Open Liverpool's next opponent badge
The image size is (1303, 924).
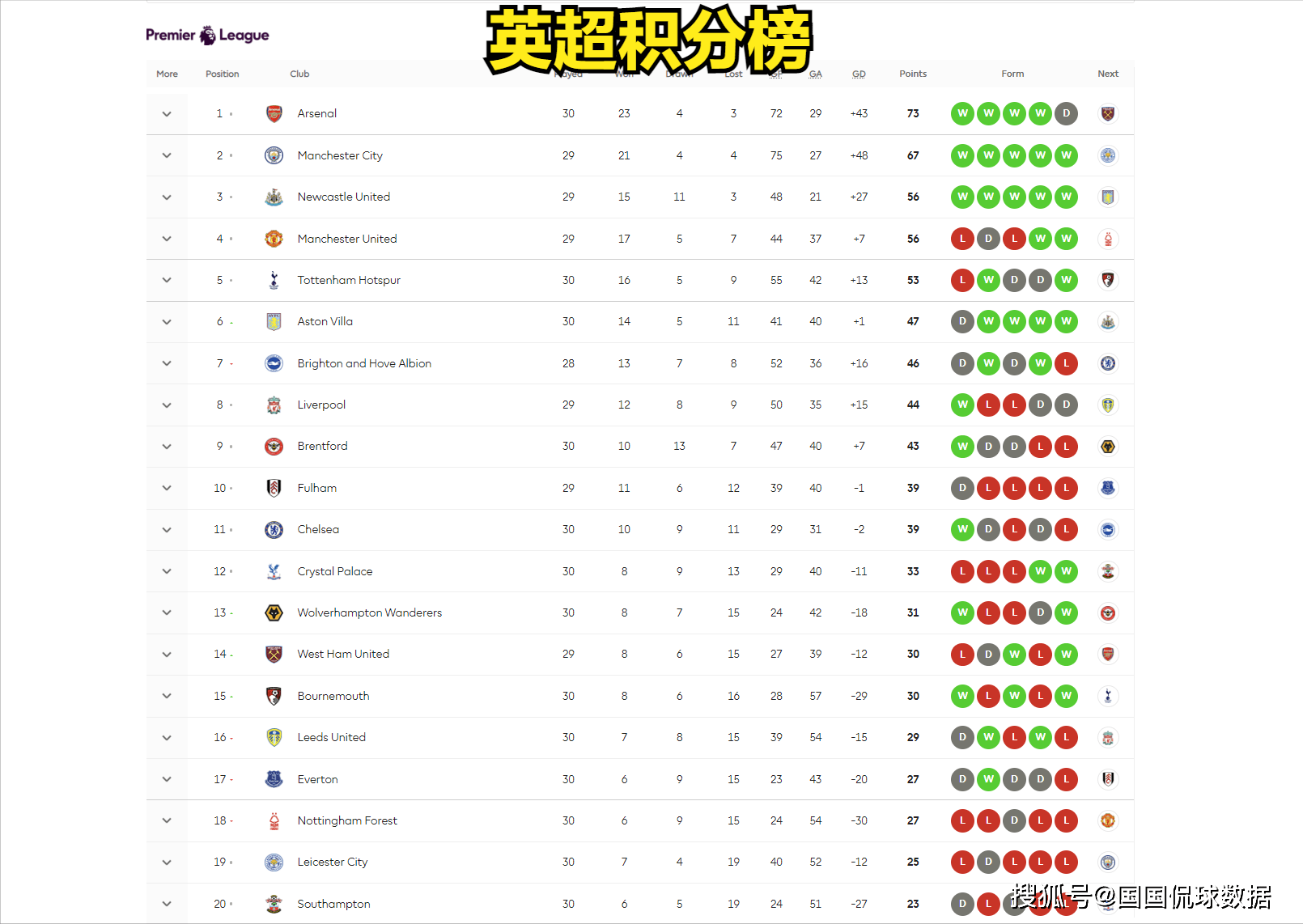click(x=1108, y=405)
